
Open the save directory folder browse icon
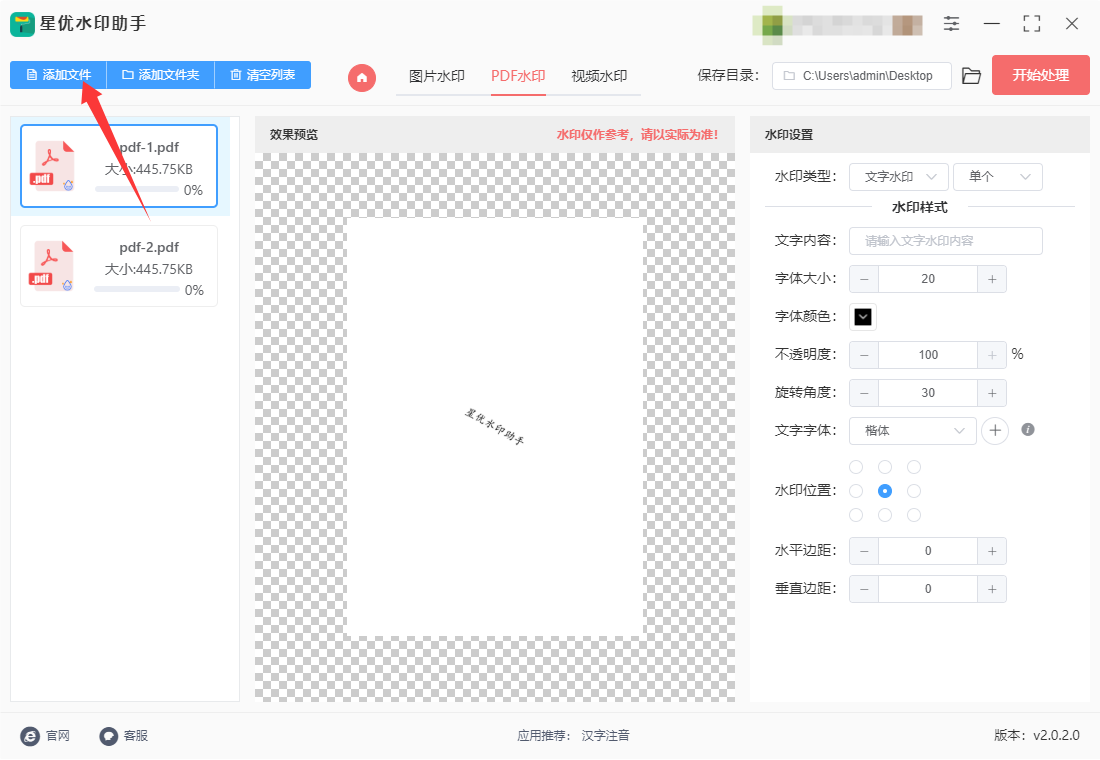971,76
